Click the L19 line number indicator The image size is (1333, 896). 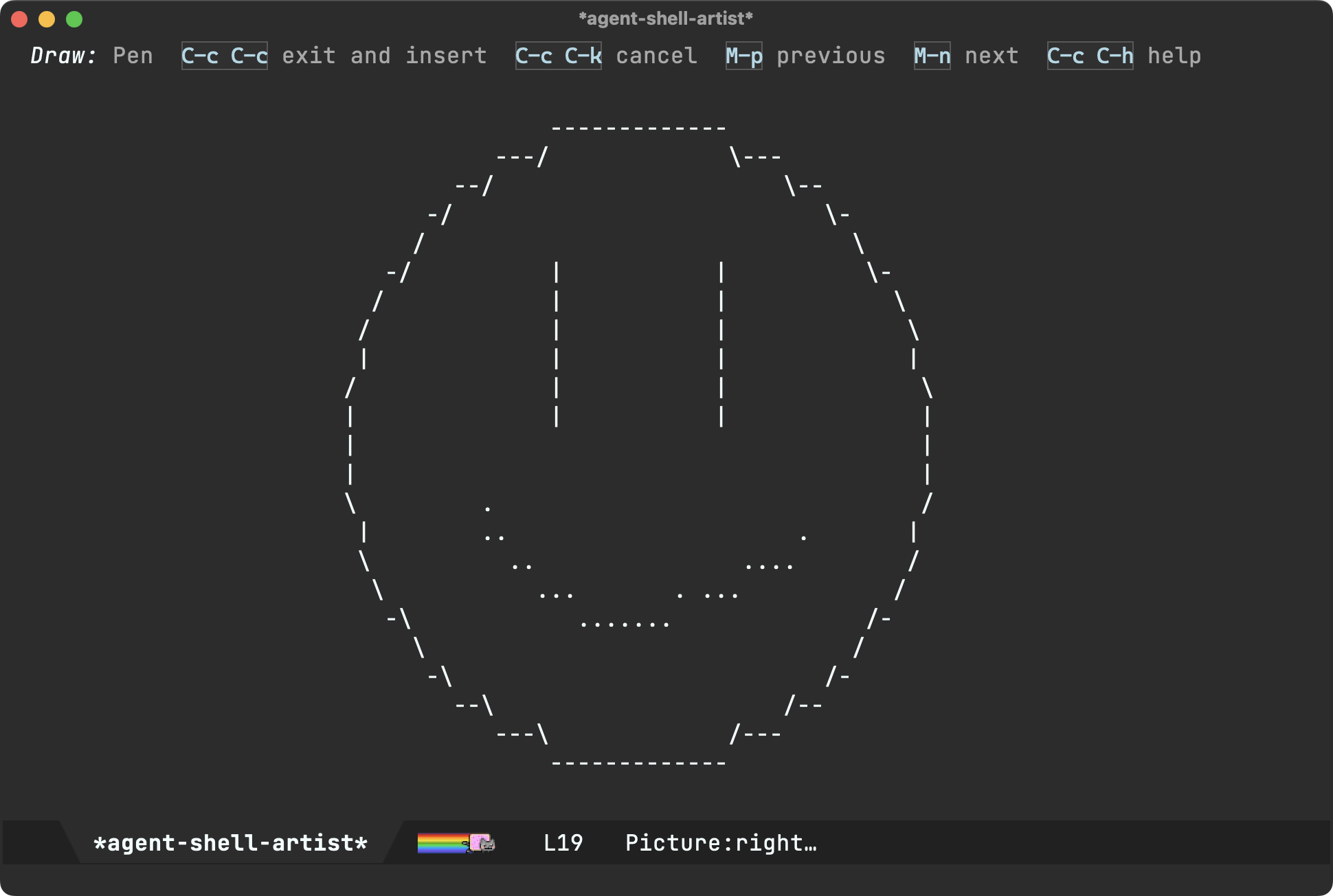point(563,842)
